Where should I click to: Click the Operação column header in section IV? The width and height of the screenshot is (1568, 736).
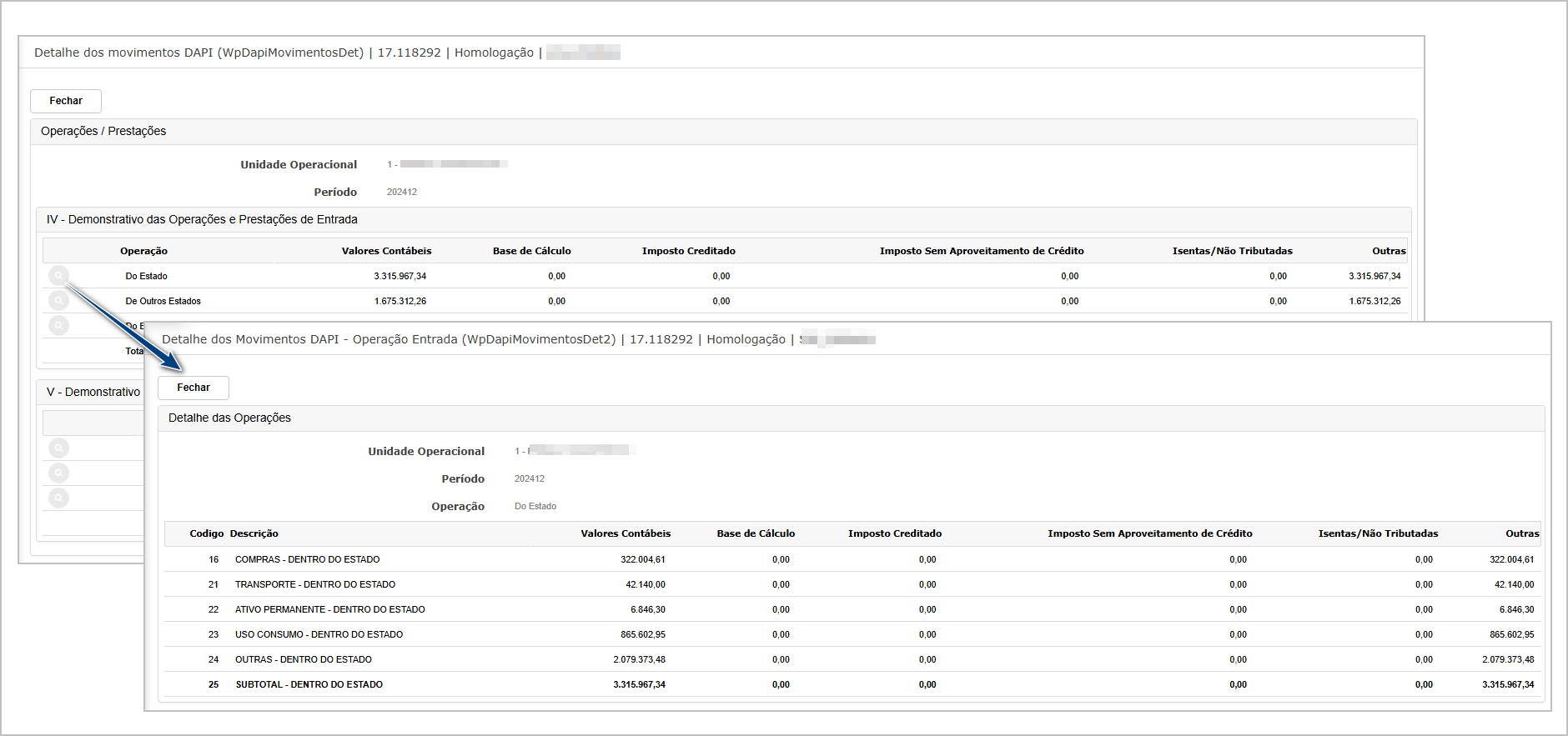point(143,251)
